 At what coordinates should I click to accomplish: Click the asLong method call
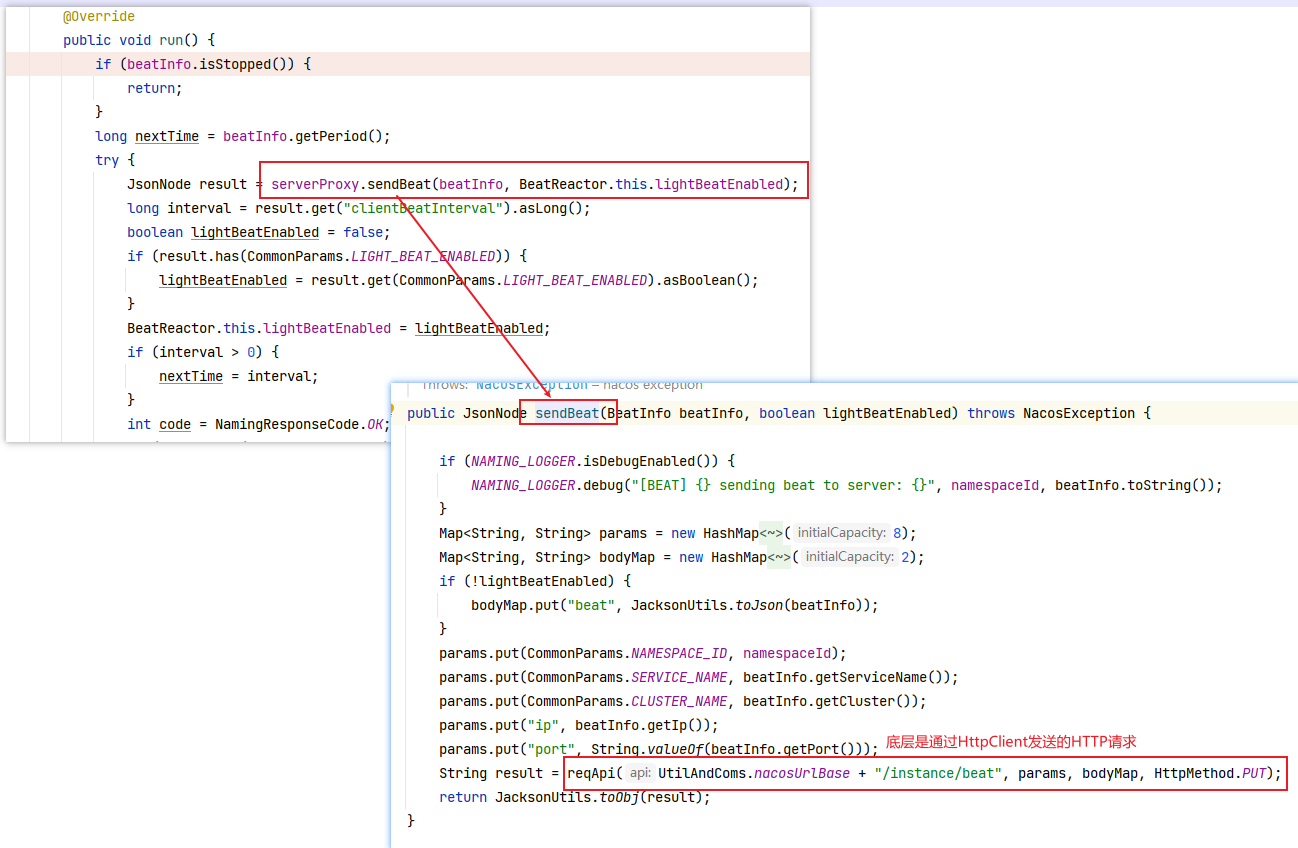pos(543,208)
